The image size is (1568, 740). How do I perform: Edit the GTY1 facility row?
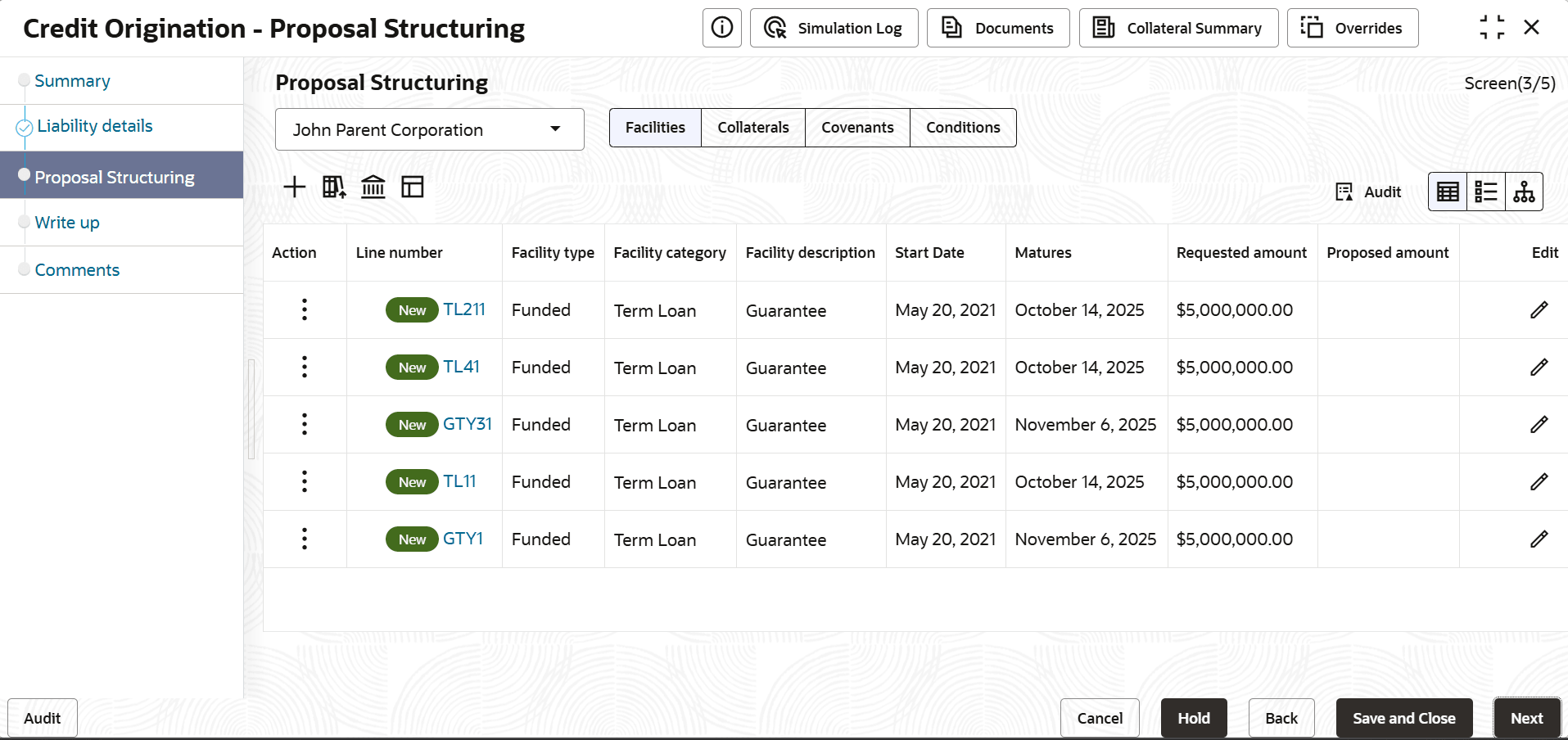click(x=1539, y=539)
